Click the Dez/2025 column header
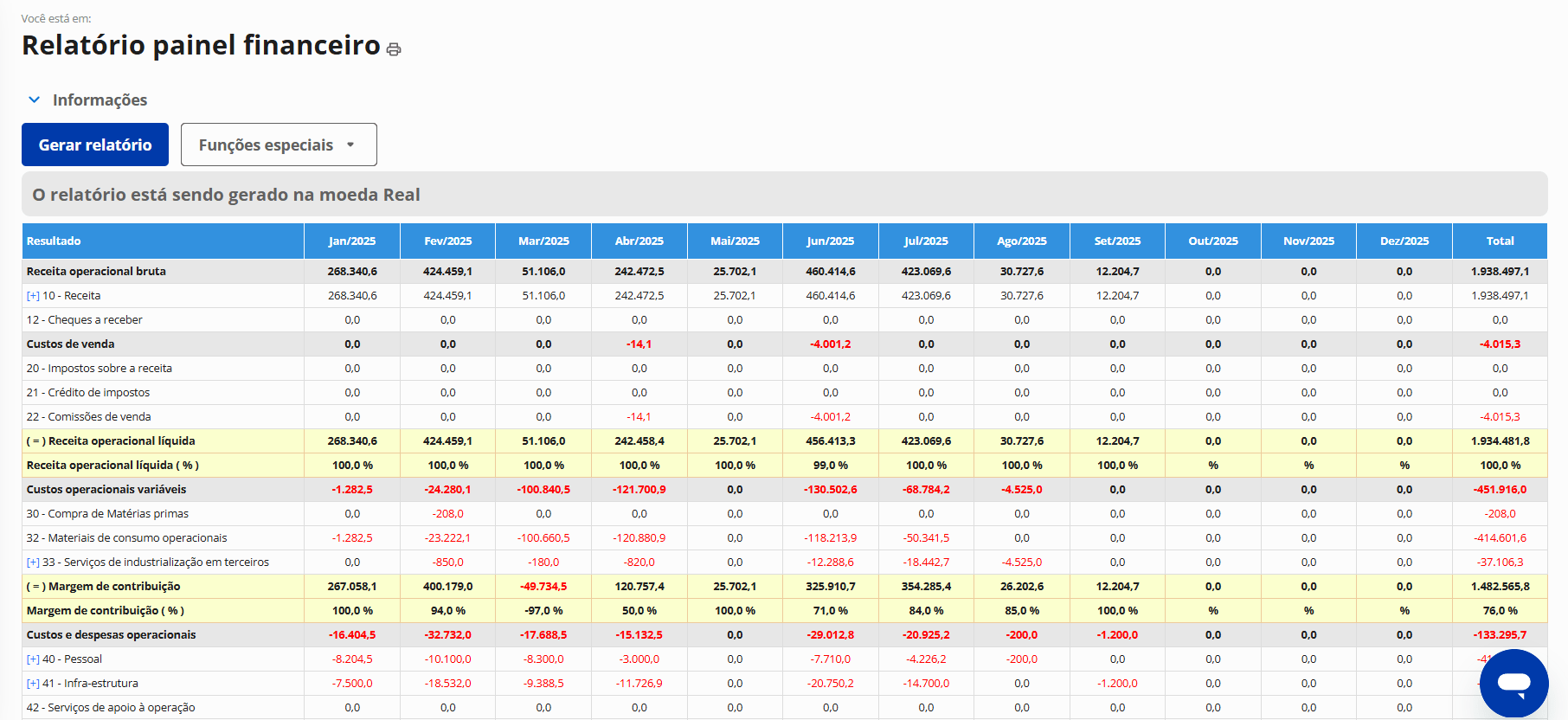 click(1404, 241)
